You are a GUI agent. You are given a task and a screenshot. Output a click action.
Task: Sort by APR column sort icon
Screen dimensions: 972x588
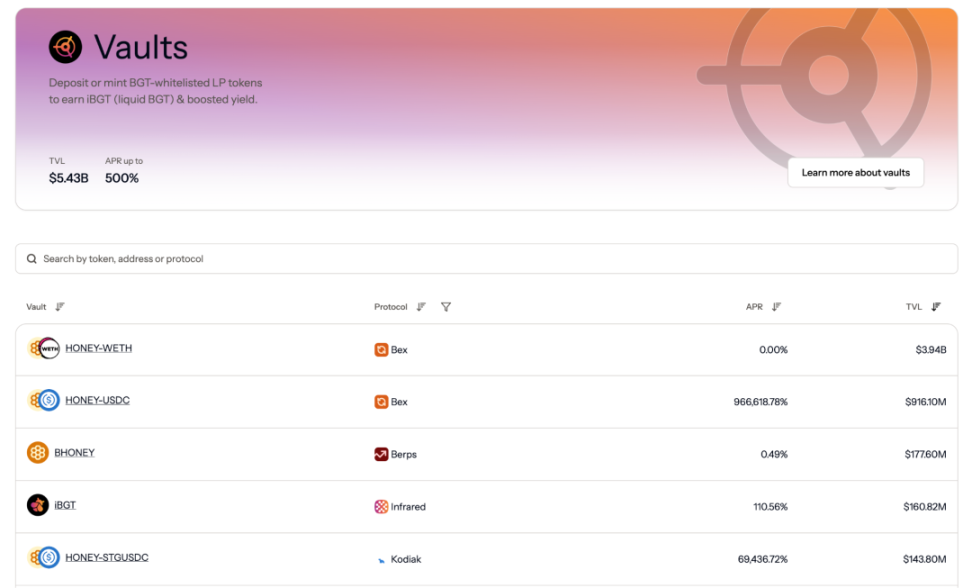pos(777,307)
